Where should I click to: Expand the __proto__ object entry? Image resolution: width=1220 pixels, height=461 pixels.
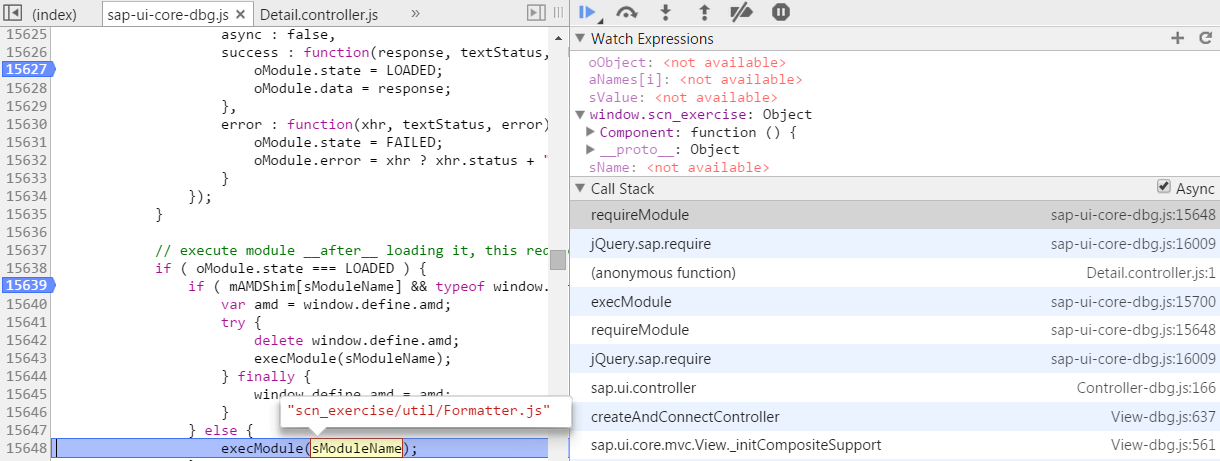pos(591,149)
